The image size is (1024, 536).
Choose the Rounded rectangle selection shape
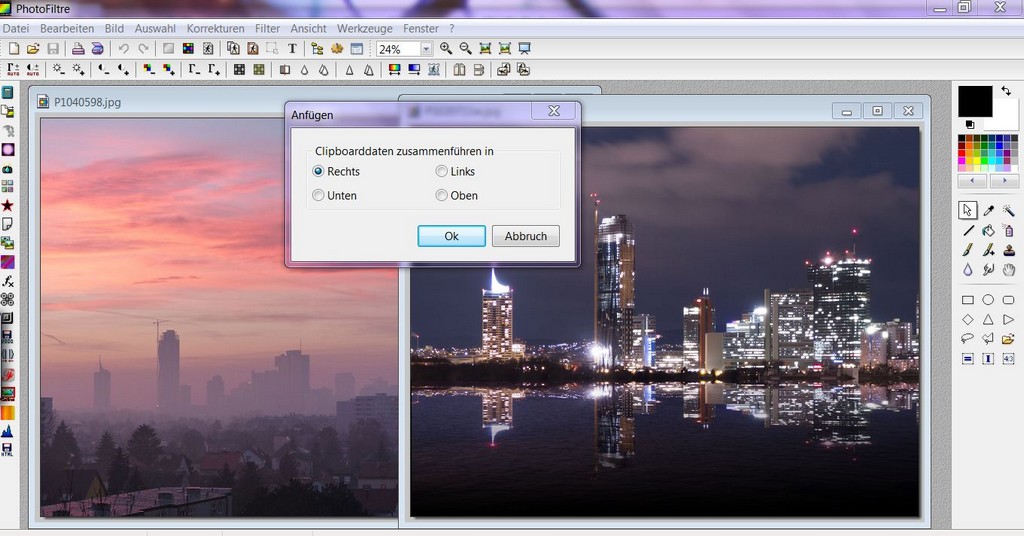pyautogui.click(x=1008, y=300)
